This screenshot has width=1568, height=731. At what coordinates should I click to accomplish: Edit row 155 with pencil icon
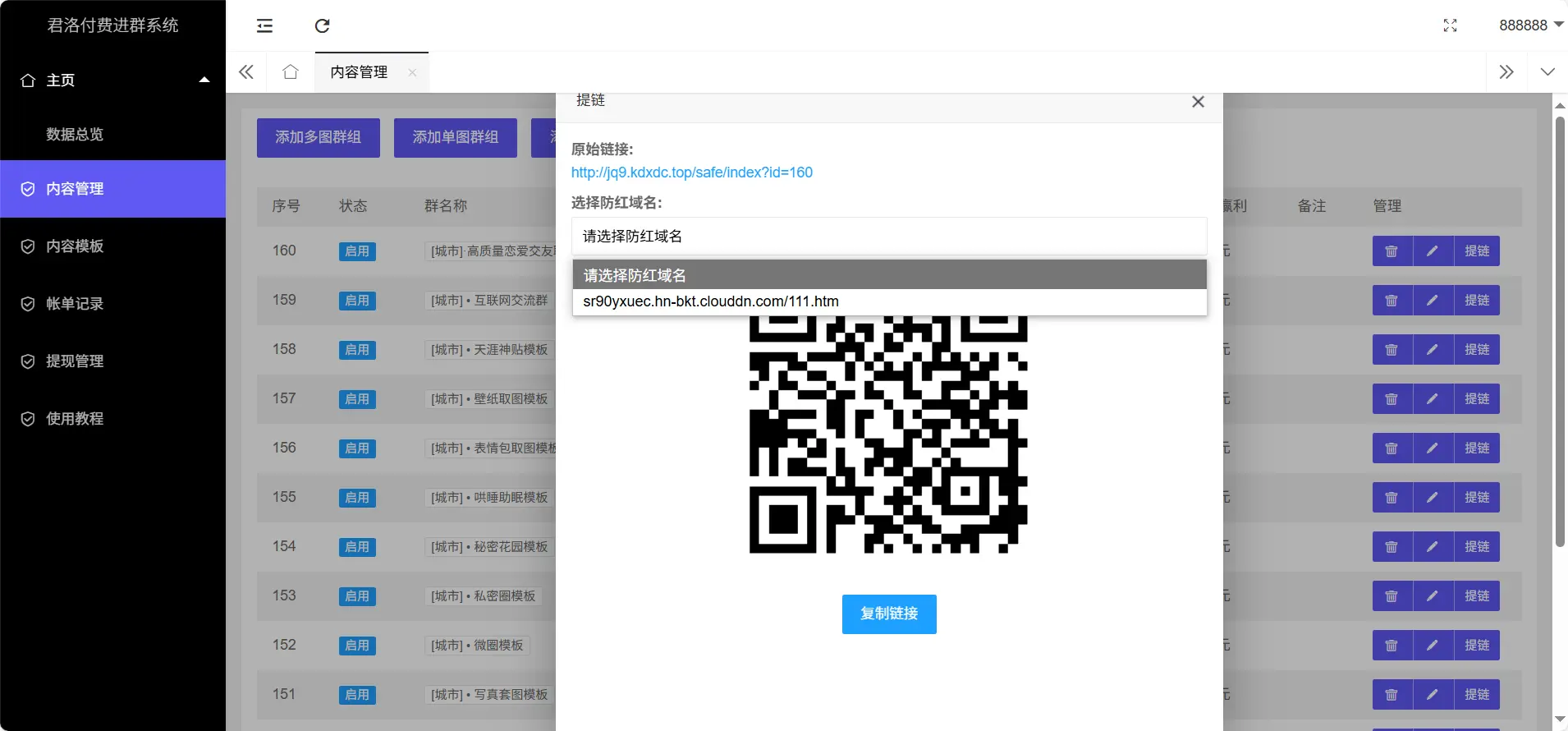click(x=1433, y=498)
